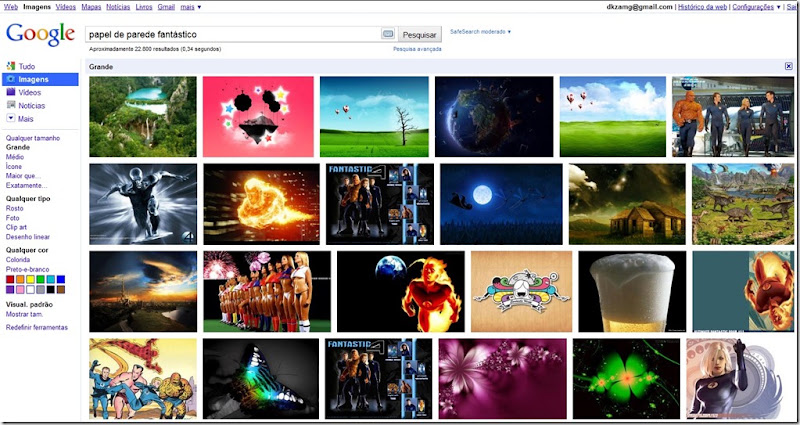This screenshot has width=800, height=425.
Task: Filter images by Desenho linear type
Action: (x=28, y=237)
